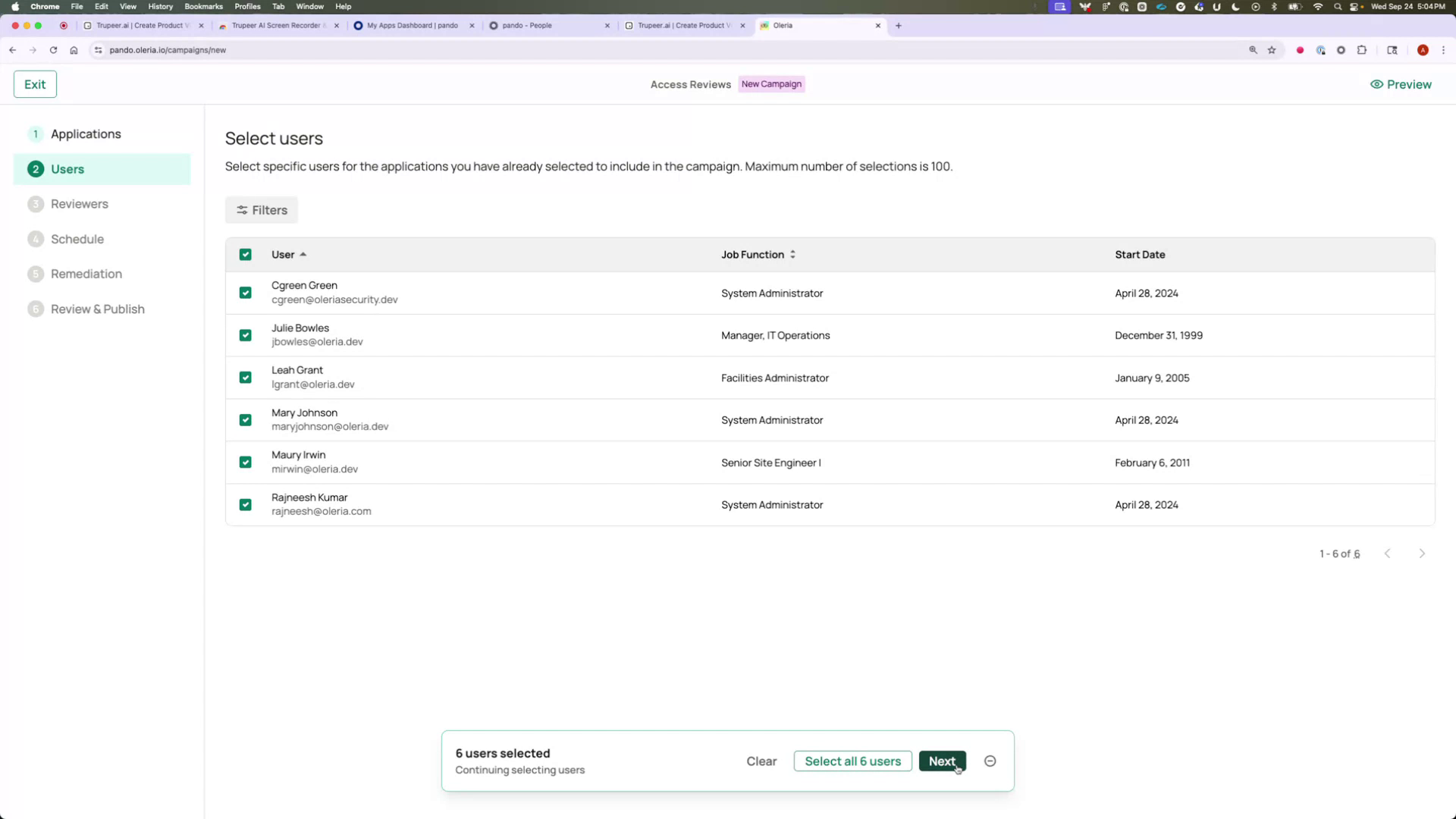The width and height of the screenshot is (1456, 819).
Task: Open the Chrome profile avatar
Action: pos(1423,50)
